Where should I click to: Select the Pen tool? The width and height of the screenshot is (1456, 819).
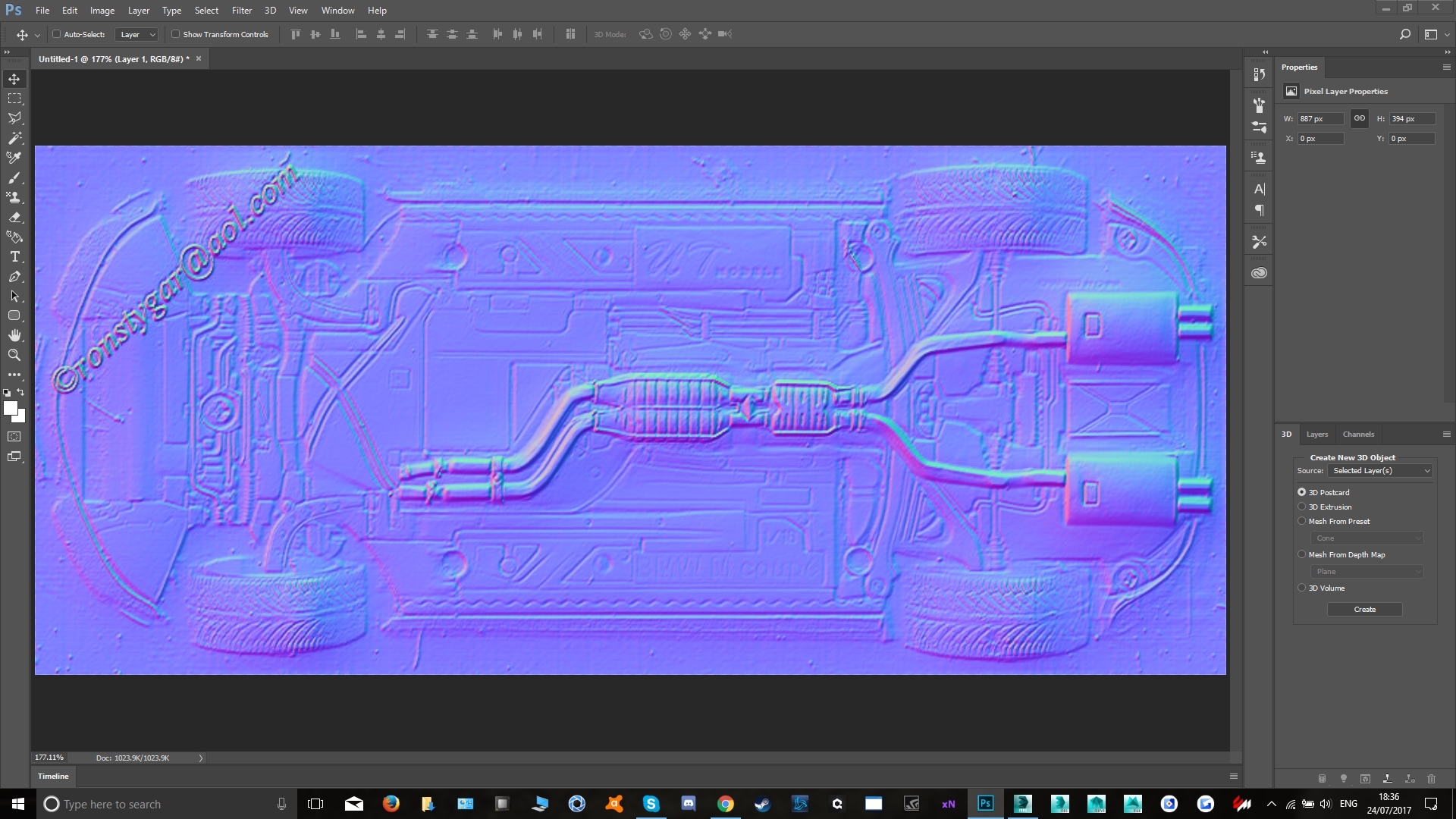point(14,276)
